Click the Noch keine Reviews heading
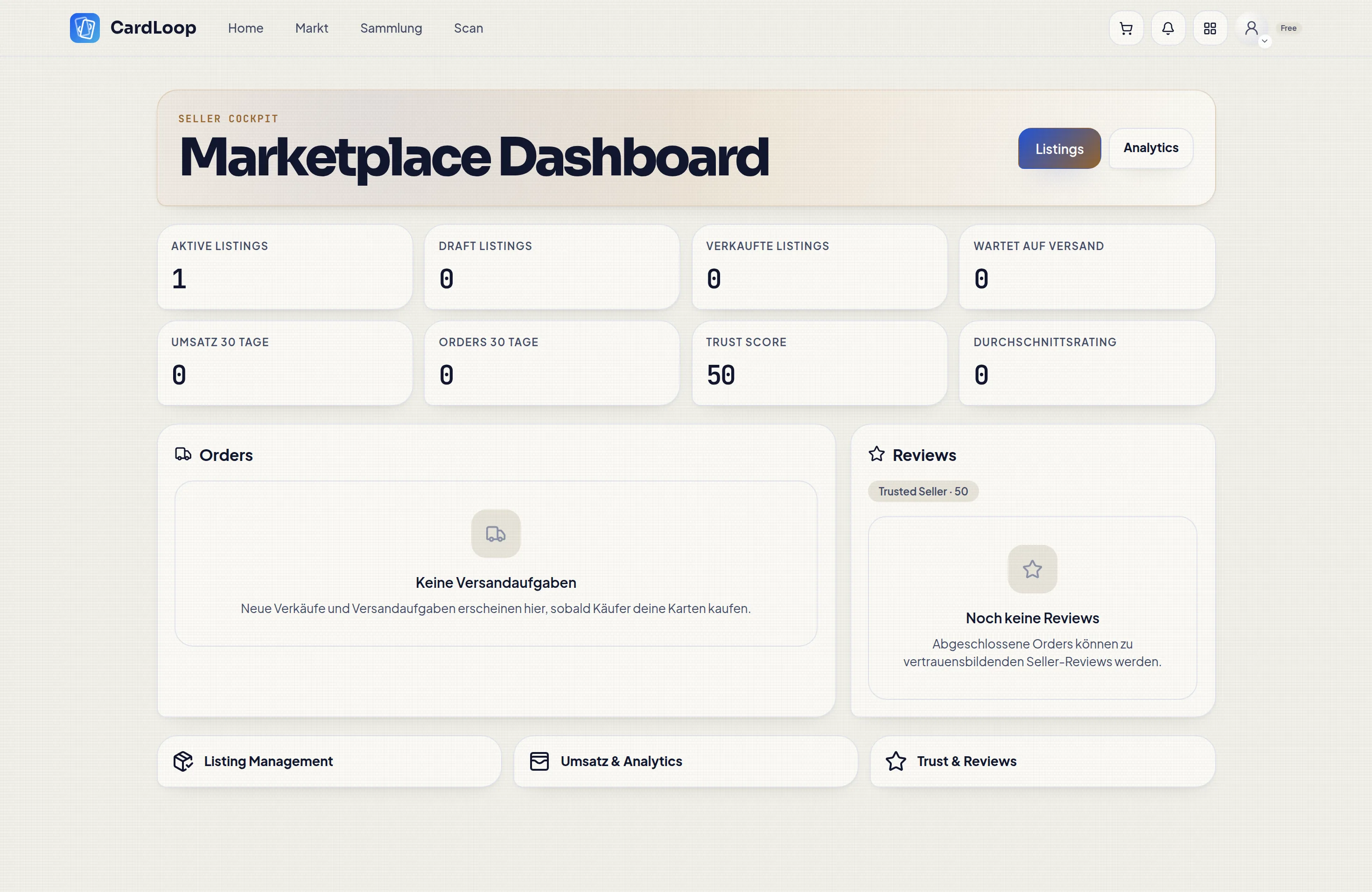This screenshot has height=892, width=1372. click(x=1032, y=618)
